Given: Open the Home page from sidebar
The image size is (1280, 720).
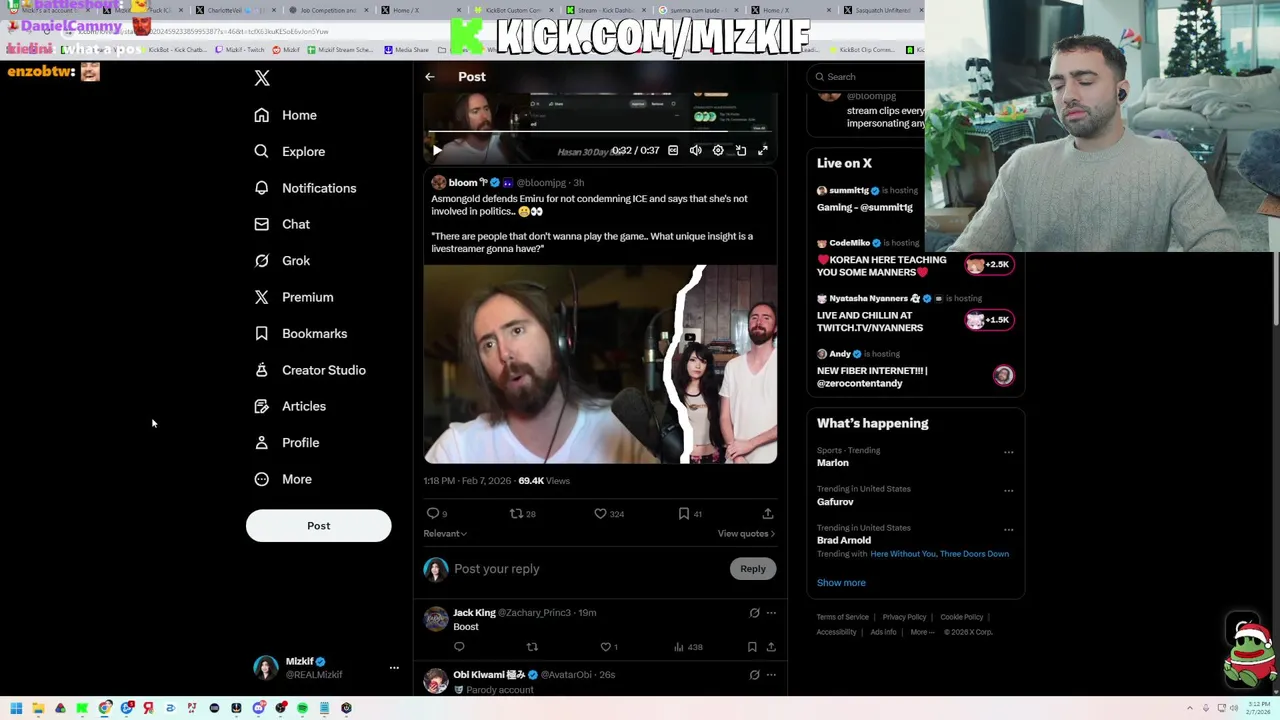Looking at the screenshot, I should click(x=285, y=115).
